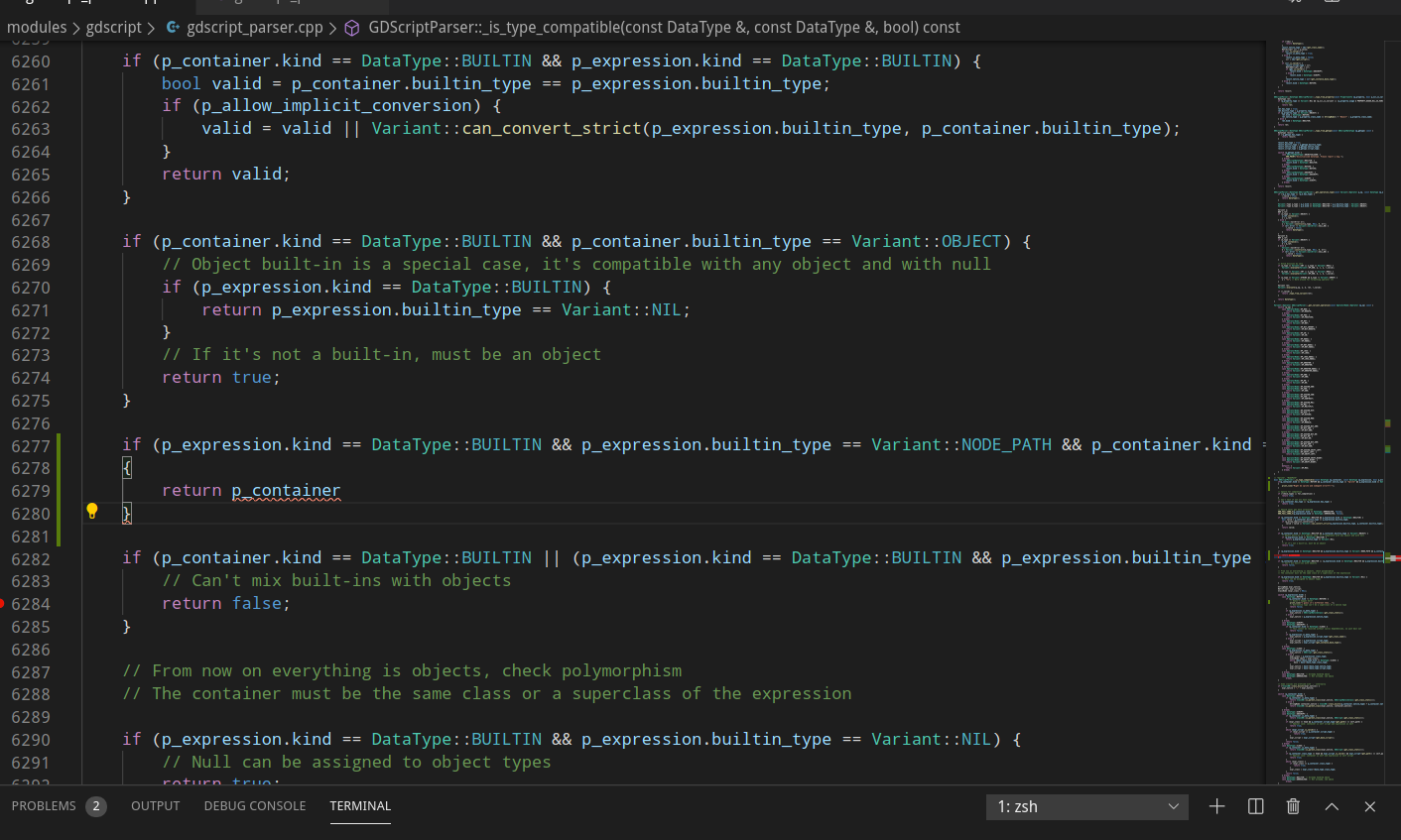This screenshot has width=1401, height=840.
Task: Click the lightbulb quick-fix icon
Action: click(x=92, y=512)
